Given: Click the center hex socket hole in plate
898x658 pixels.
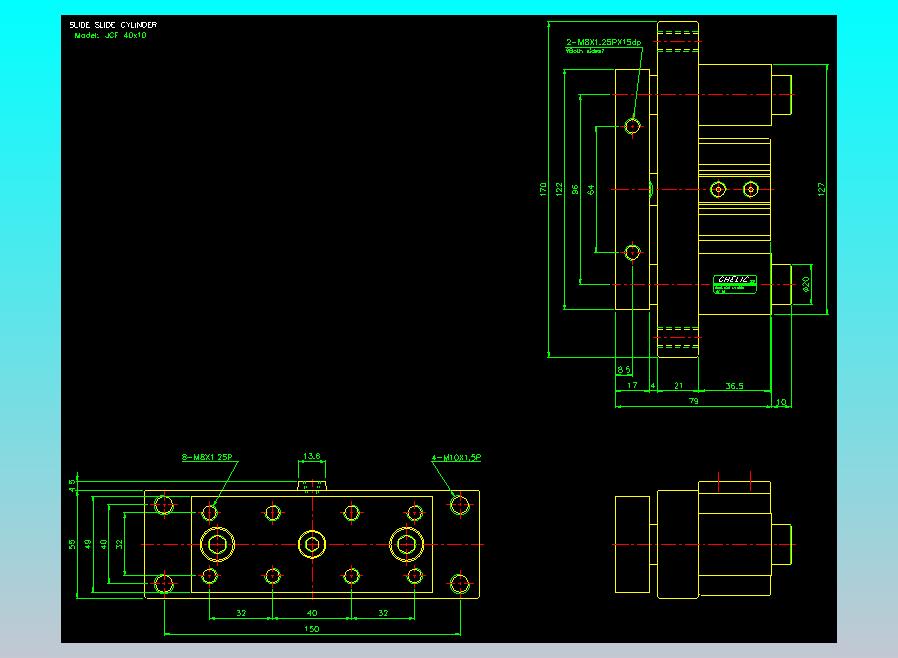Looking at the screenshot, I should coord(312,544).
